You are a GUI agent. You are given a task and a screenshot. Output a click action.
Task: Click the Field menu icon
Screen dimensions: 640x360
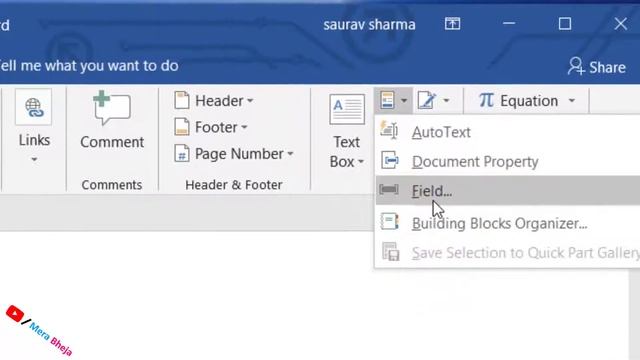pos(389,189)
